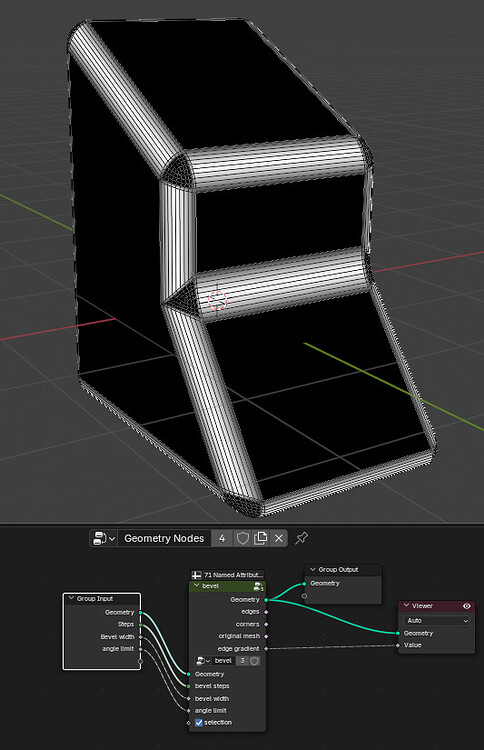
Task: Collapse the Group Output node
Action: tap(313, 570)
